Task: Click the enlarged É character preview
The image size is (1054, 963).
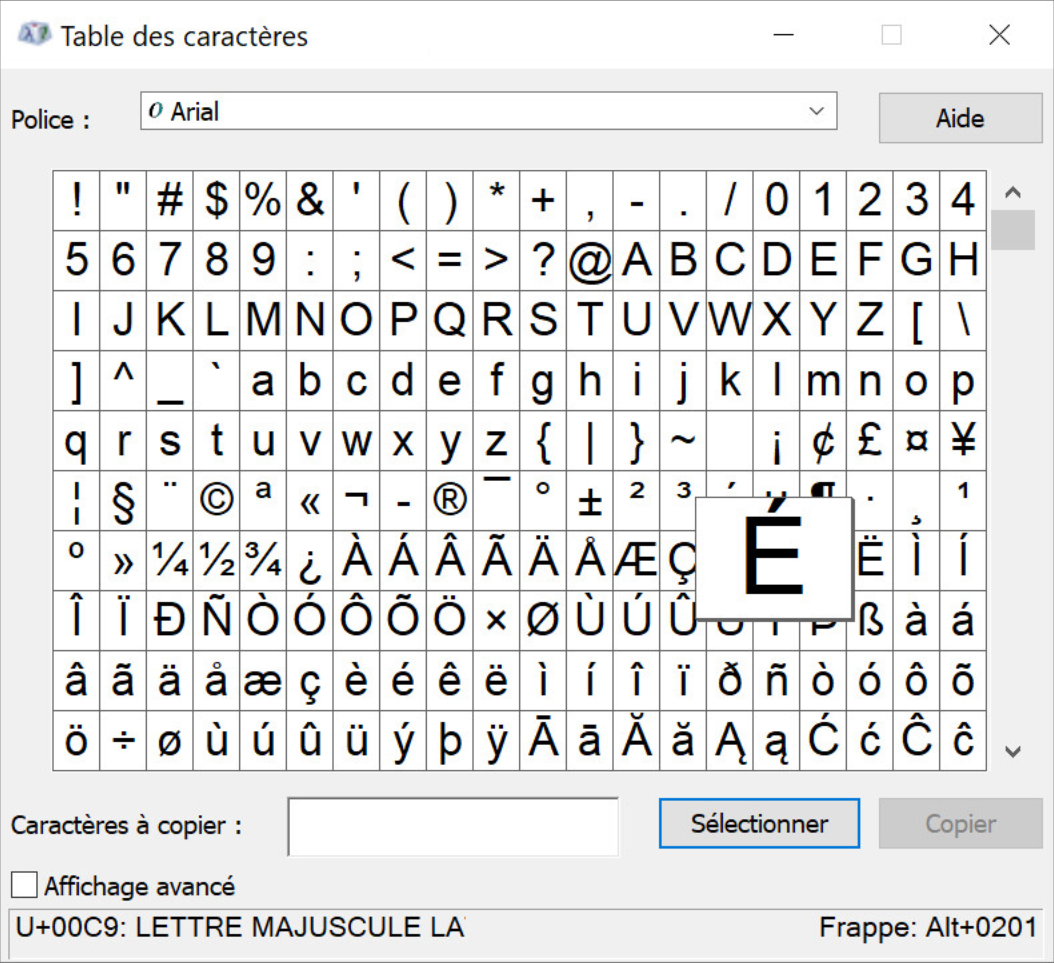Action: click(774, 558)
